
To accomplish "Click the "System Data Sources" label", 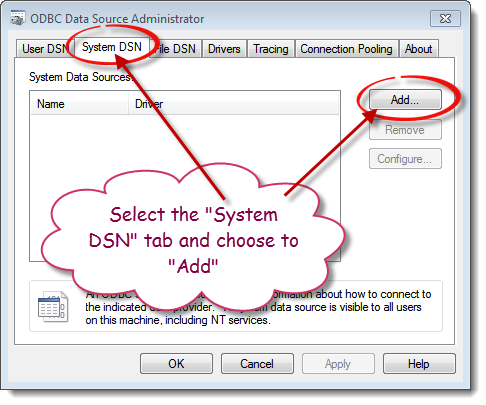I will [81, 77].
